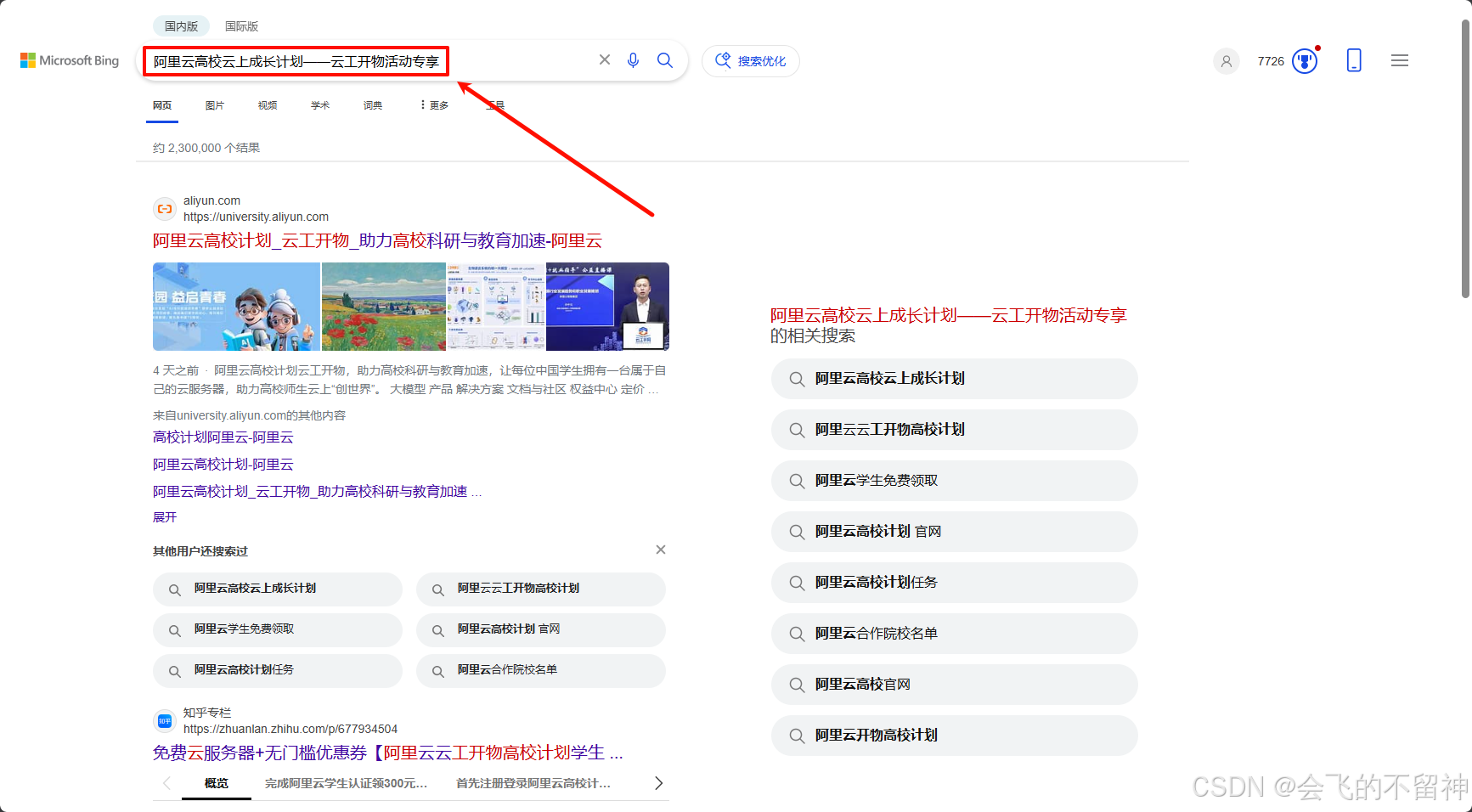
Task: Select 首先注册登录阿里云高校计 tab
Action: tap(533, 783)
